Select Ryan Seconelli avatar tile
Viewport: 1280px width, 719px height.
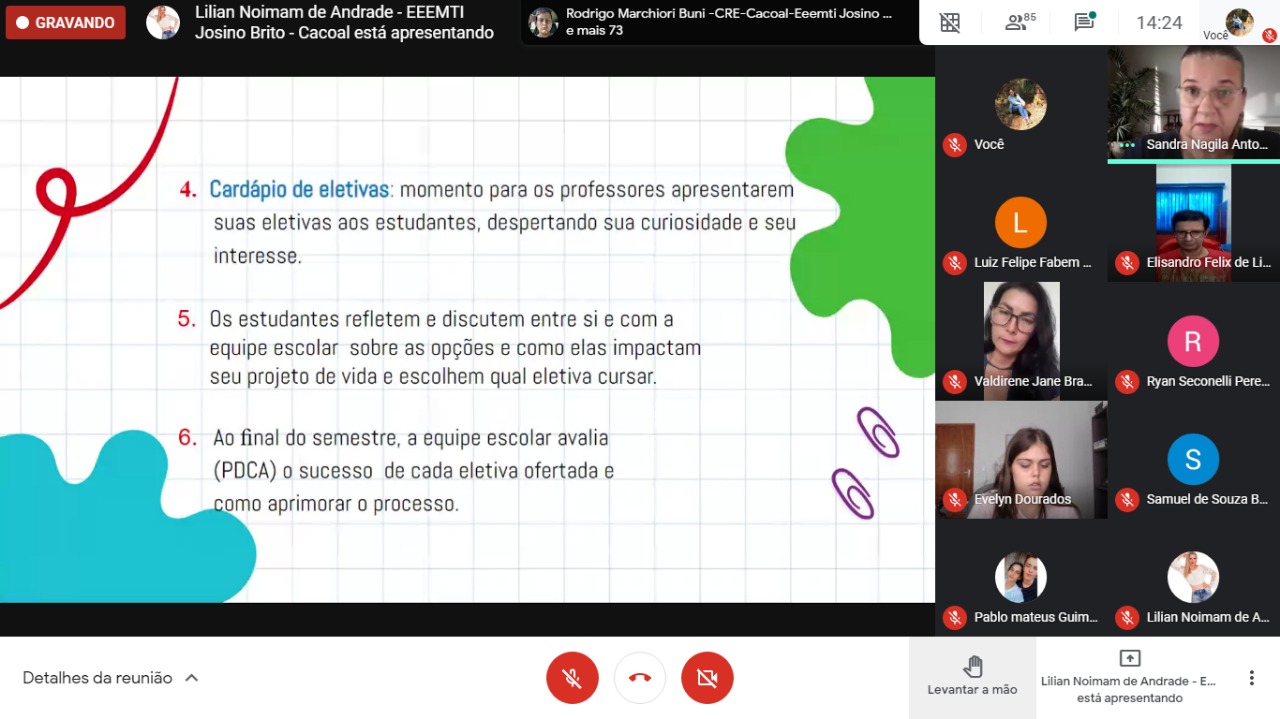point(1193,341)
